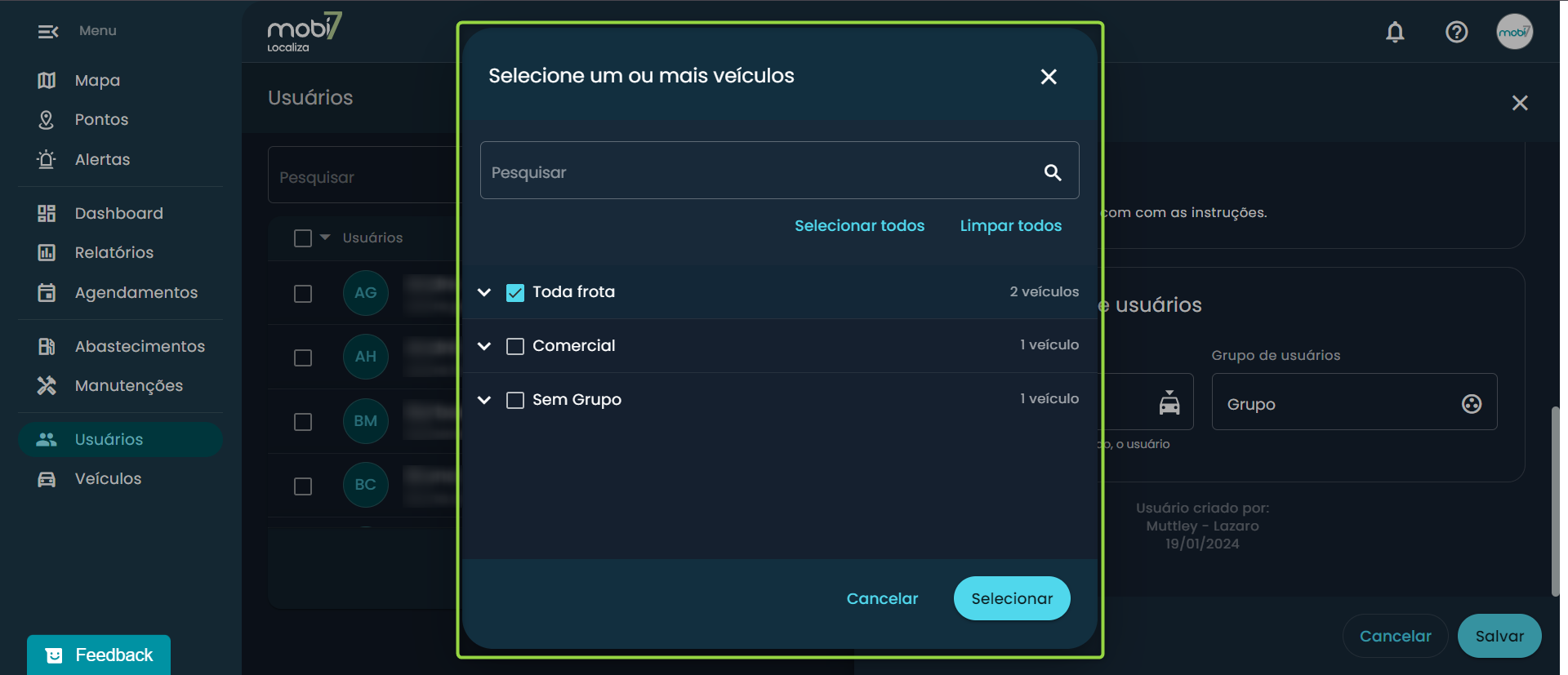Go to Dashboard in sidebar
Viewport: 1568px width, 675px height.
click(119, 213)
